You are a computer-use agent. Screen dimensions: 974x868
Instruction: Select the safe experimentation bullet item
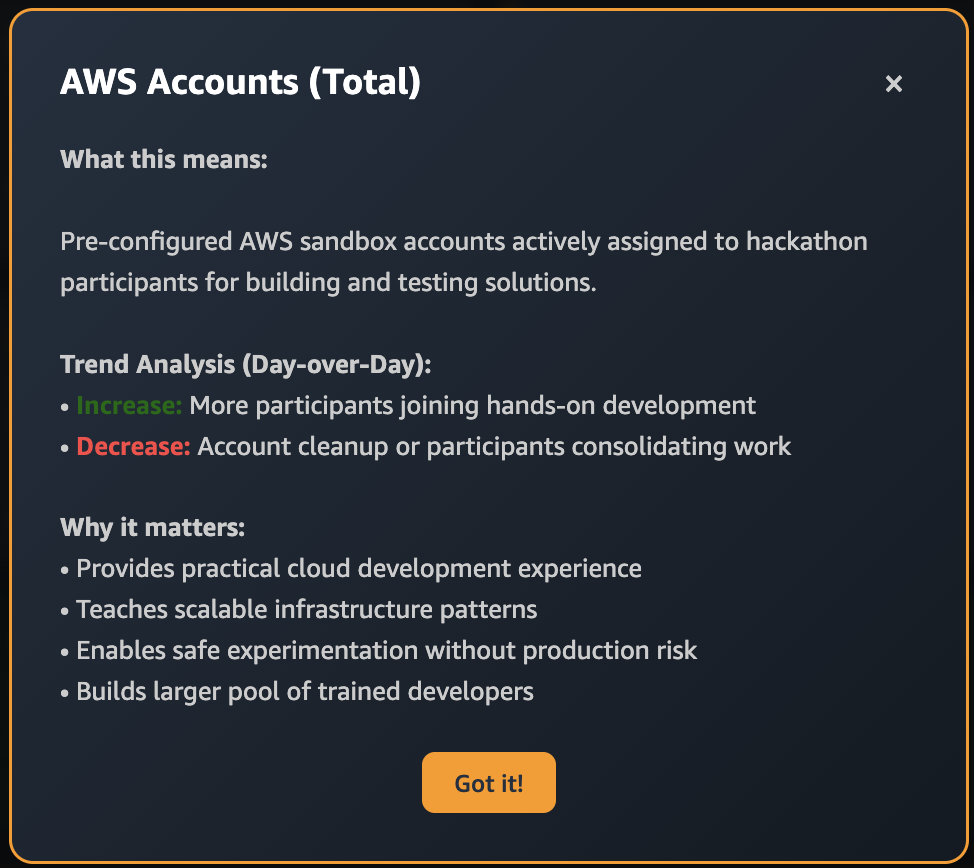point(385,650)
